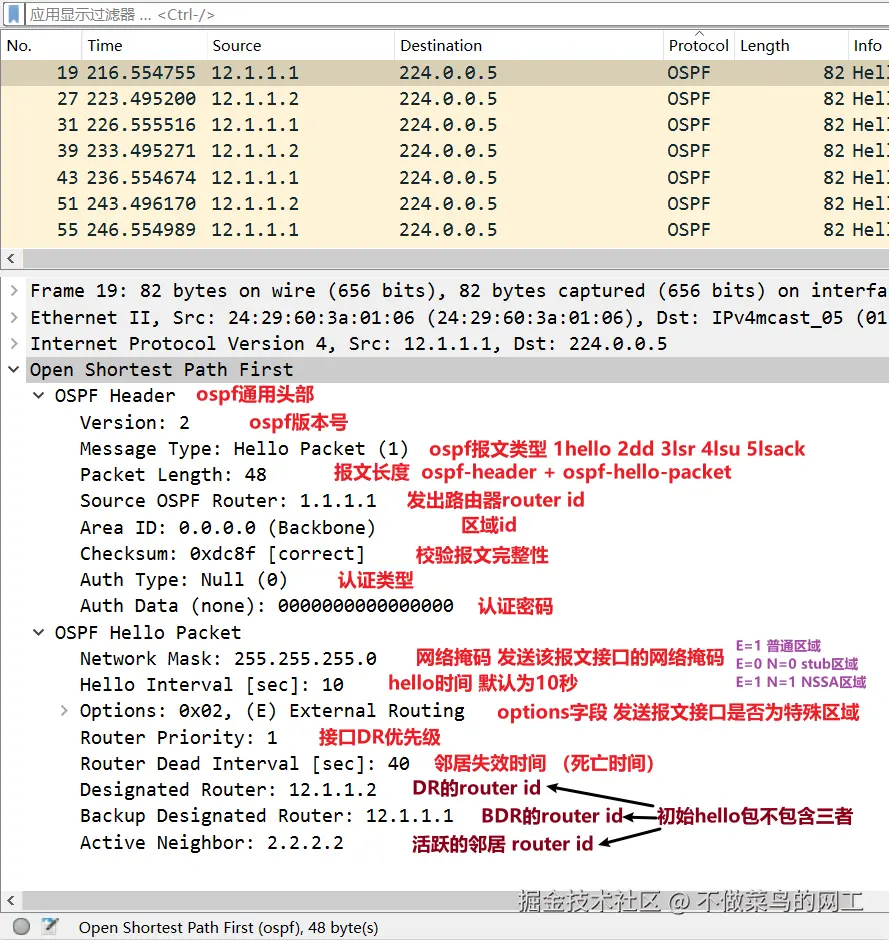Expand the Frame 19 tree node

(x=14, y=291)
